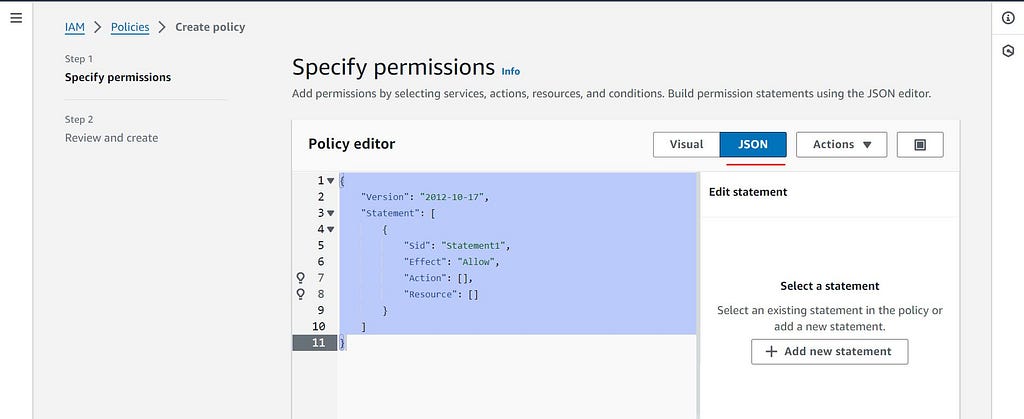Viewport: 1024px width, 419px height.
Task: Open the info panel icon
Action: pos(1008,18)
